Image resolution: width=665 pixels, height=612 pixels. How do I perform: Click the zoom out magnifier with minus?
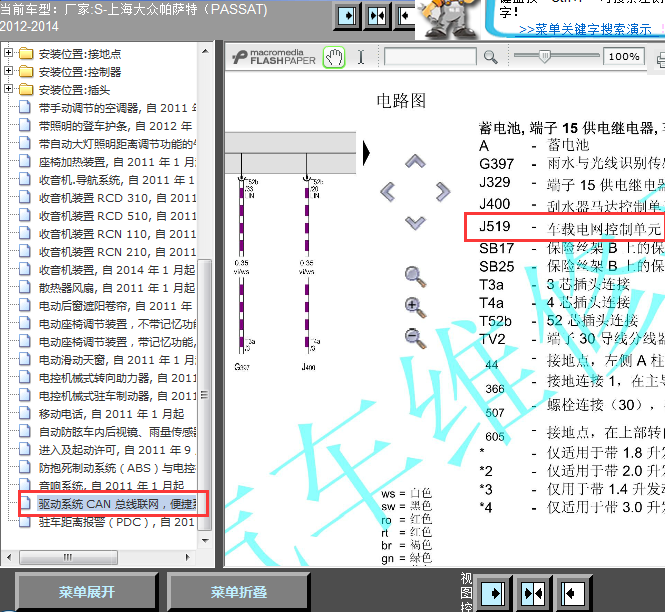(x=415, y=338)
